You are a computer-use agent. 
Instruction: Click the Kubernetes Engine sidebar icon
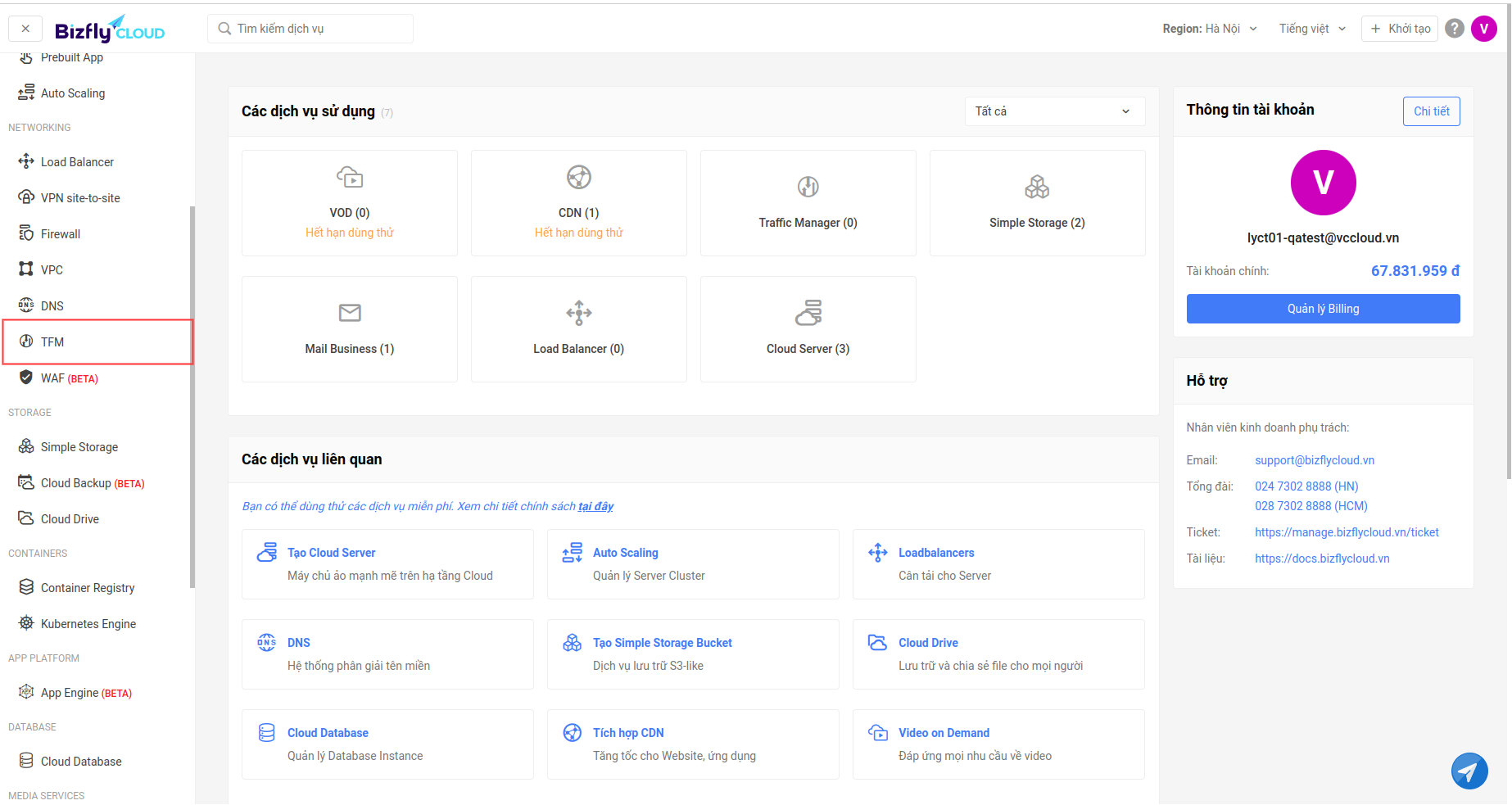click(26, 623)
